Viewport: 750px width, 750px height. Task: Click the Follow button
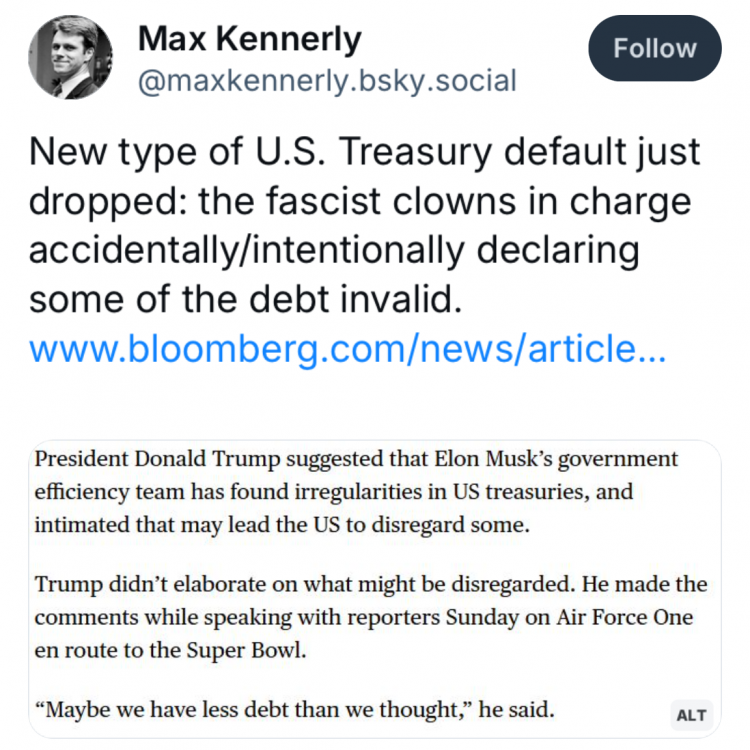tap(655, 48)
